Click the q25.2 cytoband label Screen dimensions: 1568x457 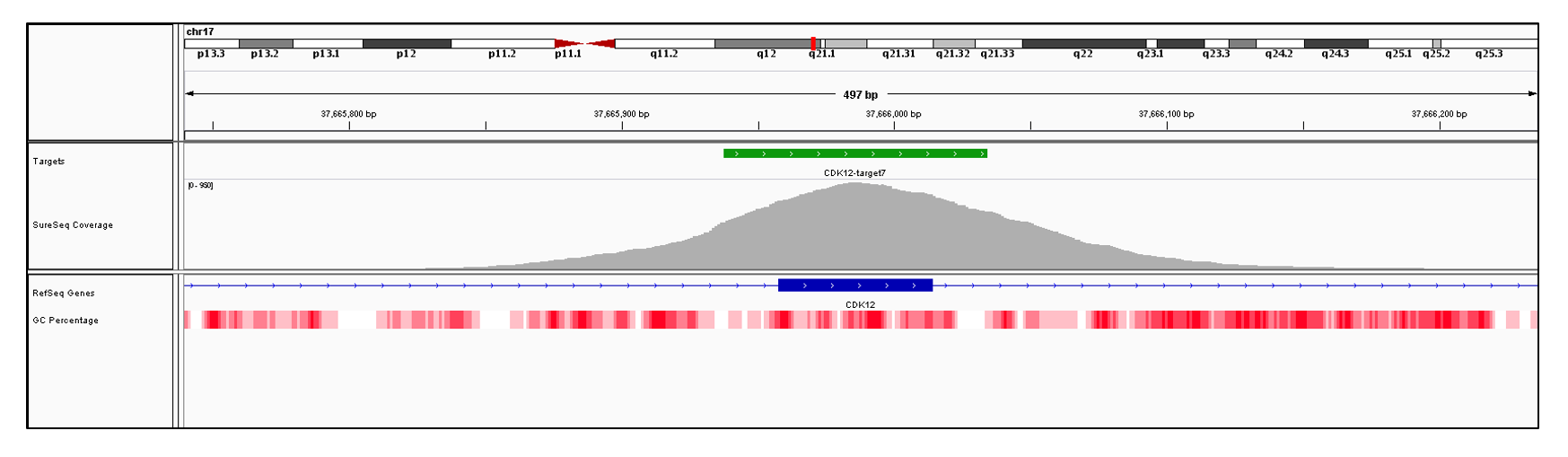(1436, 54)
